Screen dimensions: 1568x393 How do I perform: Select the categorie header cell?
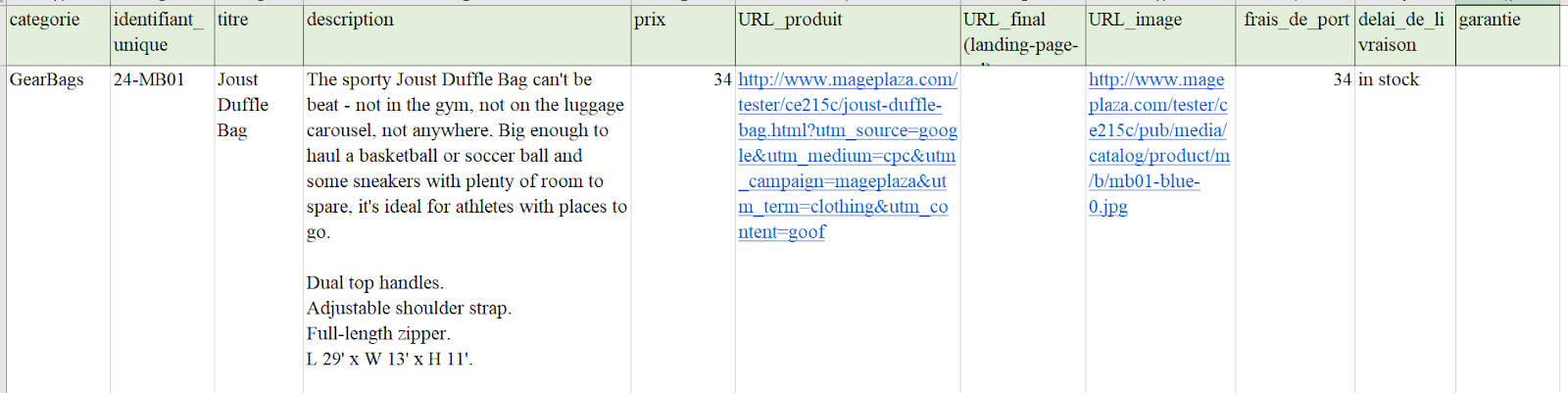pyautogui.click(x=58, y=35)
